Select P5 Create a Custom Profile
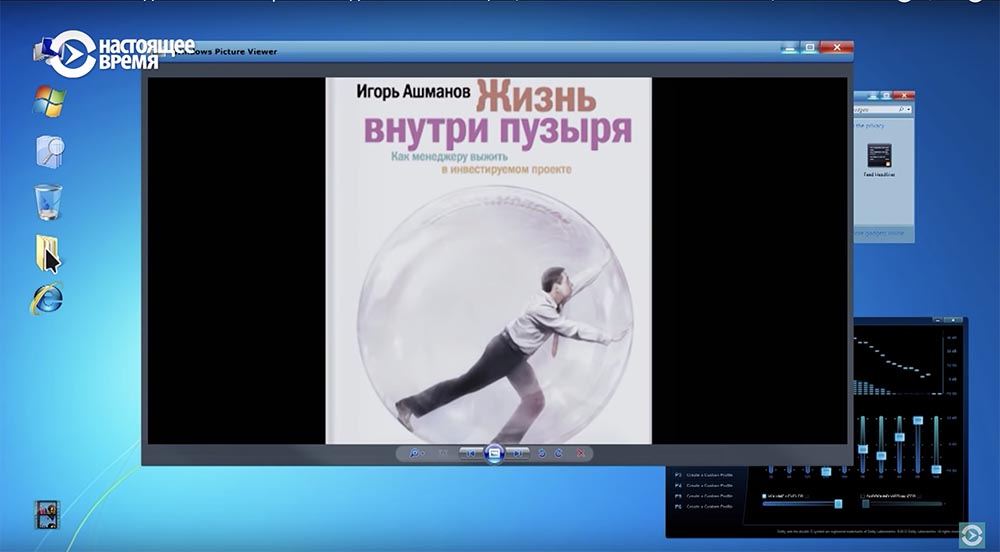Image resolution: width=1000 pixels, height=552 pixels. coord(704,496)
